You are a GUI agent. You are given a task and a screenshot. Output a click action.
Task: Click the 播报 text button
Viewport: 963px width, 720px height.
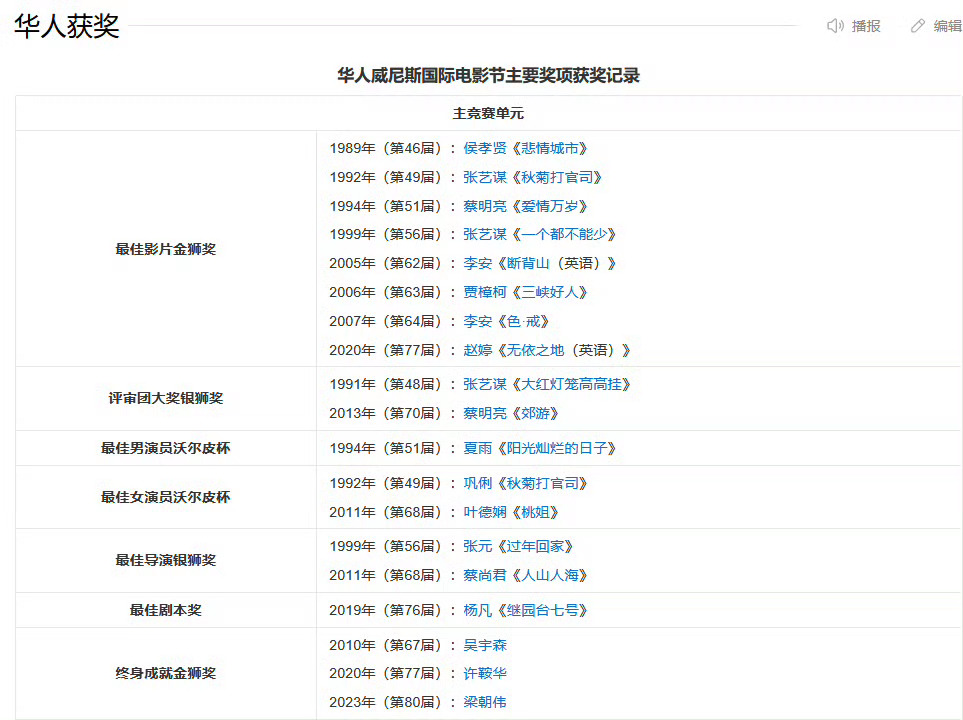click(866, 26)
